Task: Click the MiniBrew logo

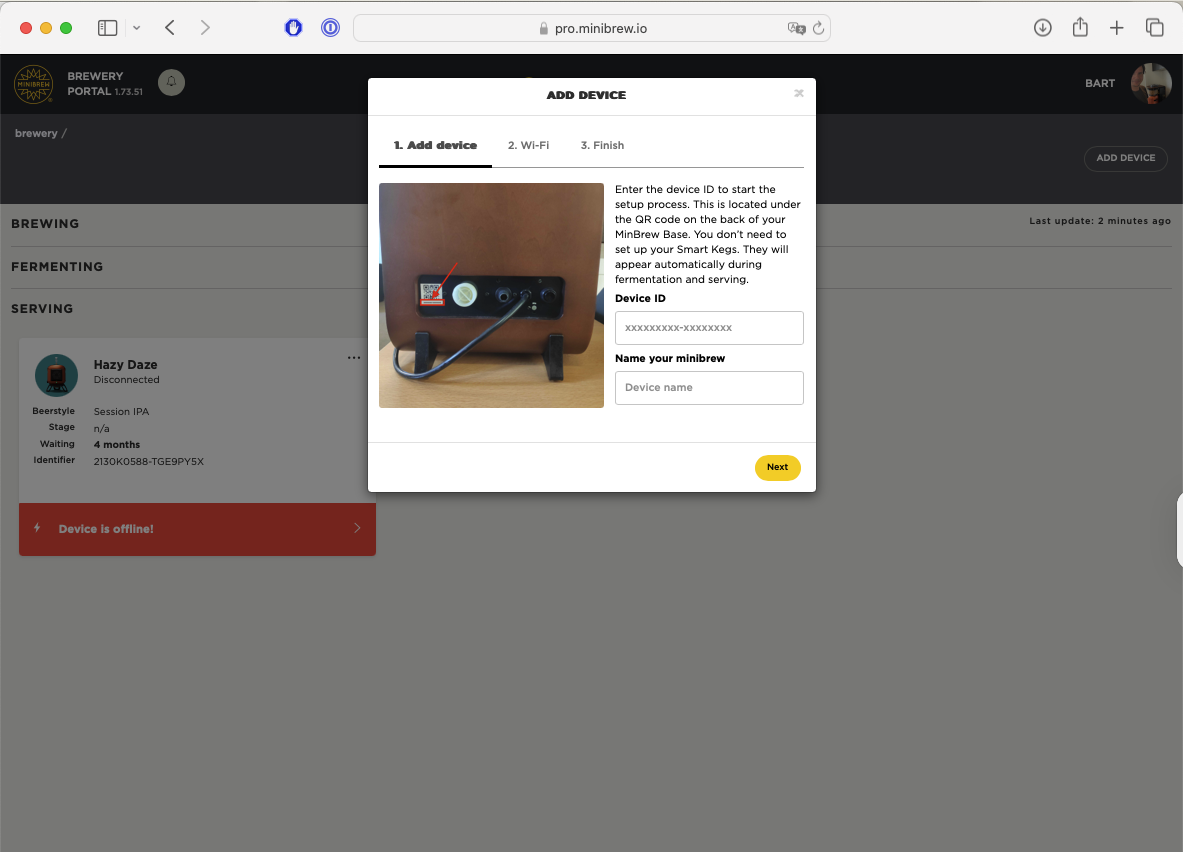Action: click(x=34, y=84)
